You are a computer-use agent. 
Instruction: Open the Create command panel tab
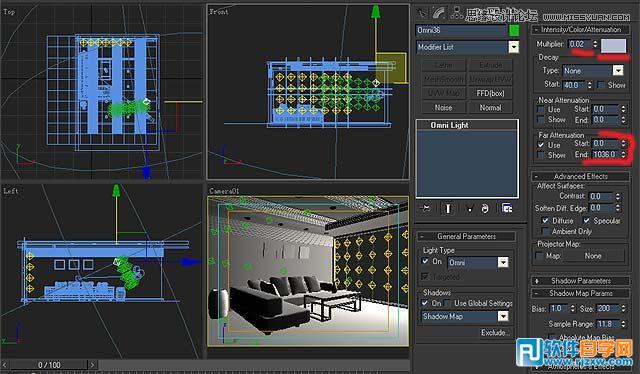(422, 13)
